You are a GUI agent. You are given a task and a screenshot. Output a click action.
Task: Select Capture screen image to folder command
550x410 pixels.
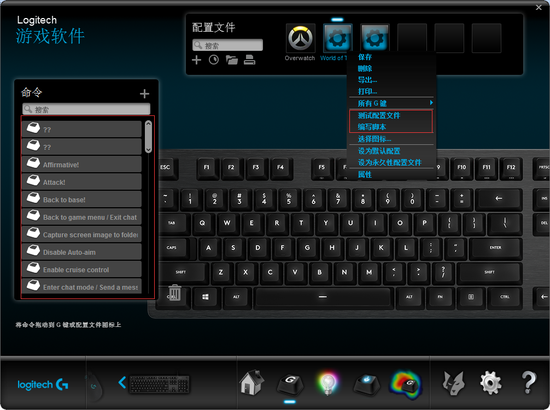click(x=81, y=234)
